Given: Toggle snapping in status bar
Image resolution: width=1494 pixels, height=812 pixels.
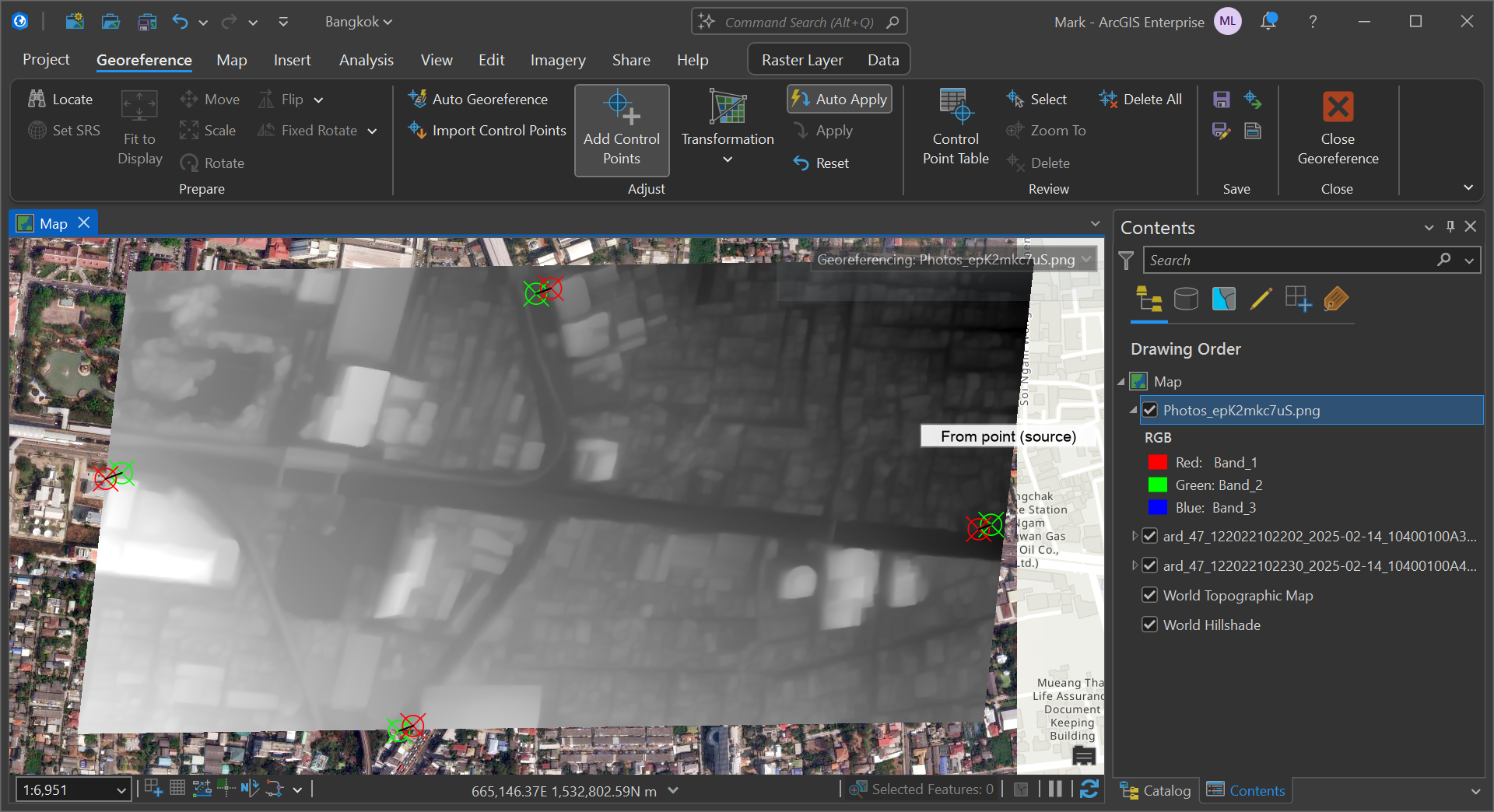Looking at the screenshot, I should tap(153, 789).
